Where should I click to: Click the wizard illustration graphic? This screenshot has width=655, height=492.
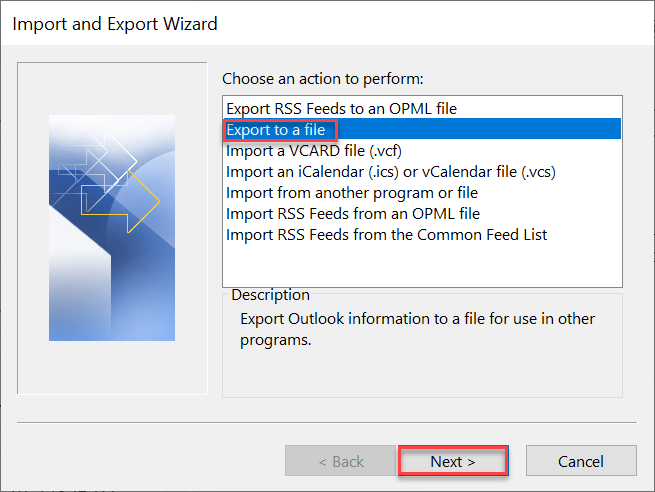[111, 228]
